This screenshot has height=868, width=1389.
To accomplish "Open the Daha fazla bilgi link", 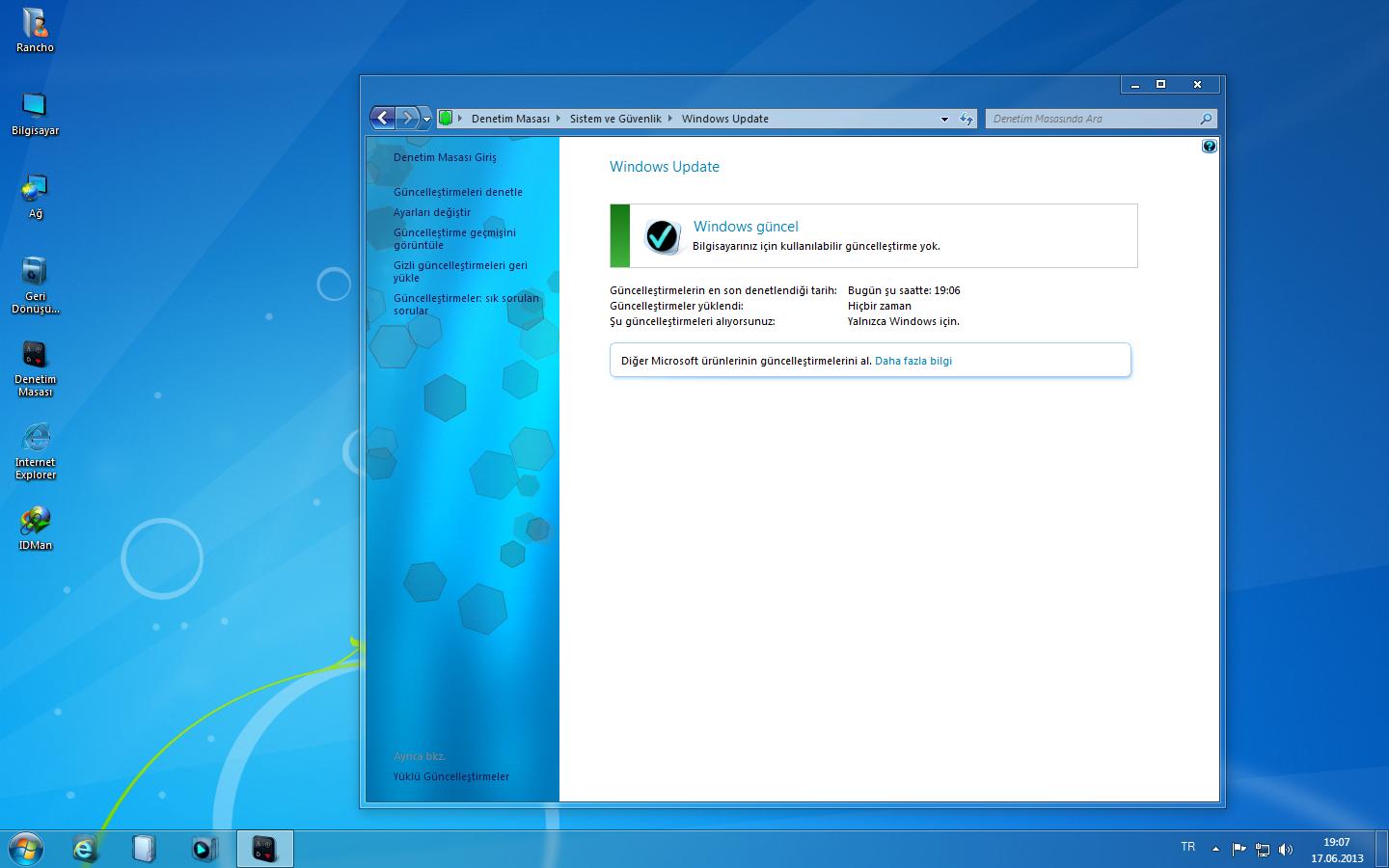I will click(912, 361).
